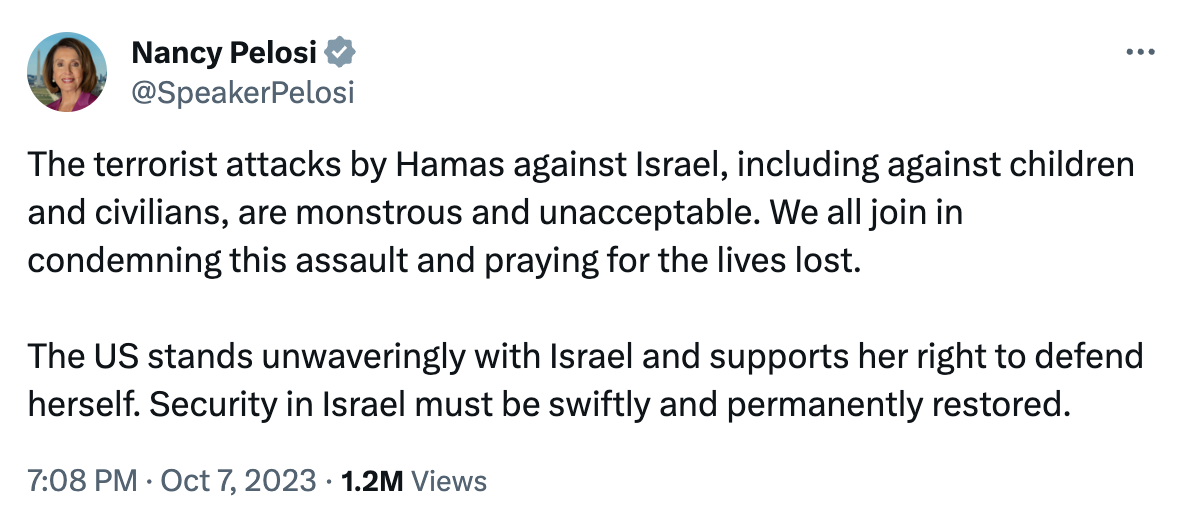Click the 7:08 PM timestamp
The image size is (1180, 514).
[82, 481]
